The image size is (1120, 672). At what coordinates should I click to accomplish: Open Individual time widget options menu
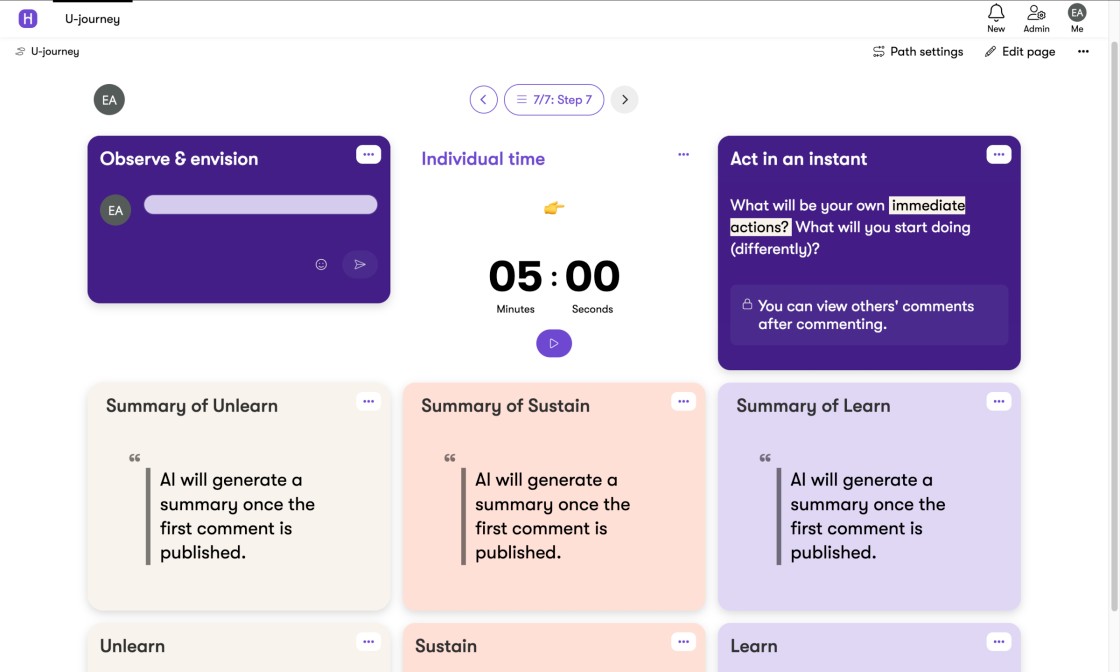(683, 155)
